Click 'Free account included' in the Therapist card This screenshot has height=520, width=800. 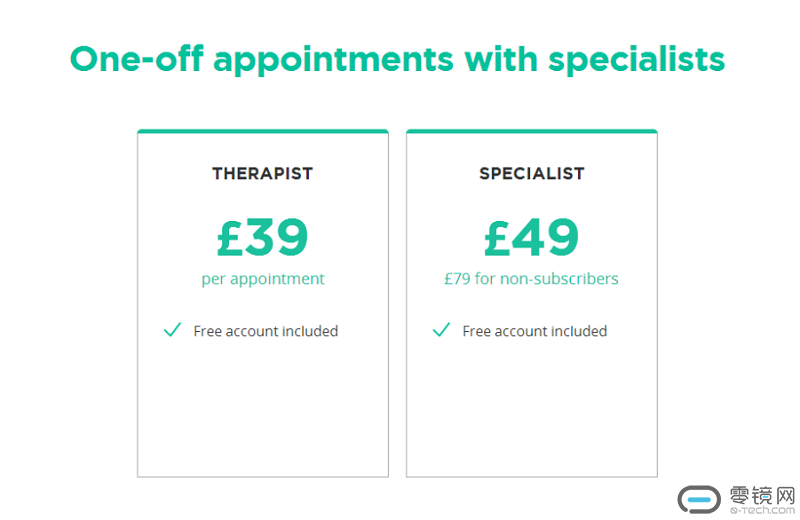click(266, 331)
